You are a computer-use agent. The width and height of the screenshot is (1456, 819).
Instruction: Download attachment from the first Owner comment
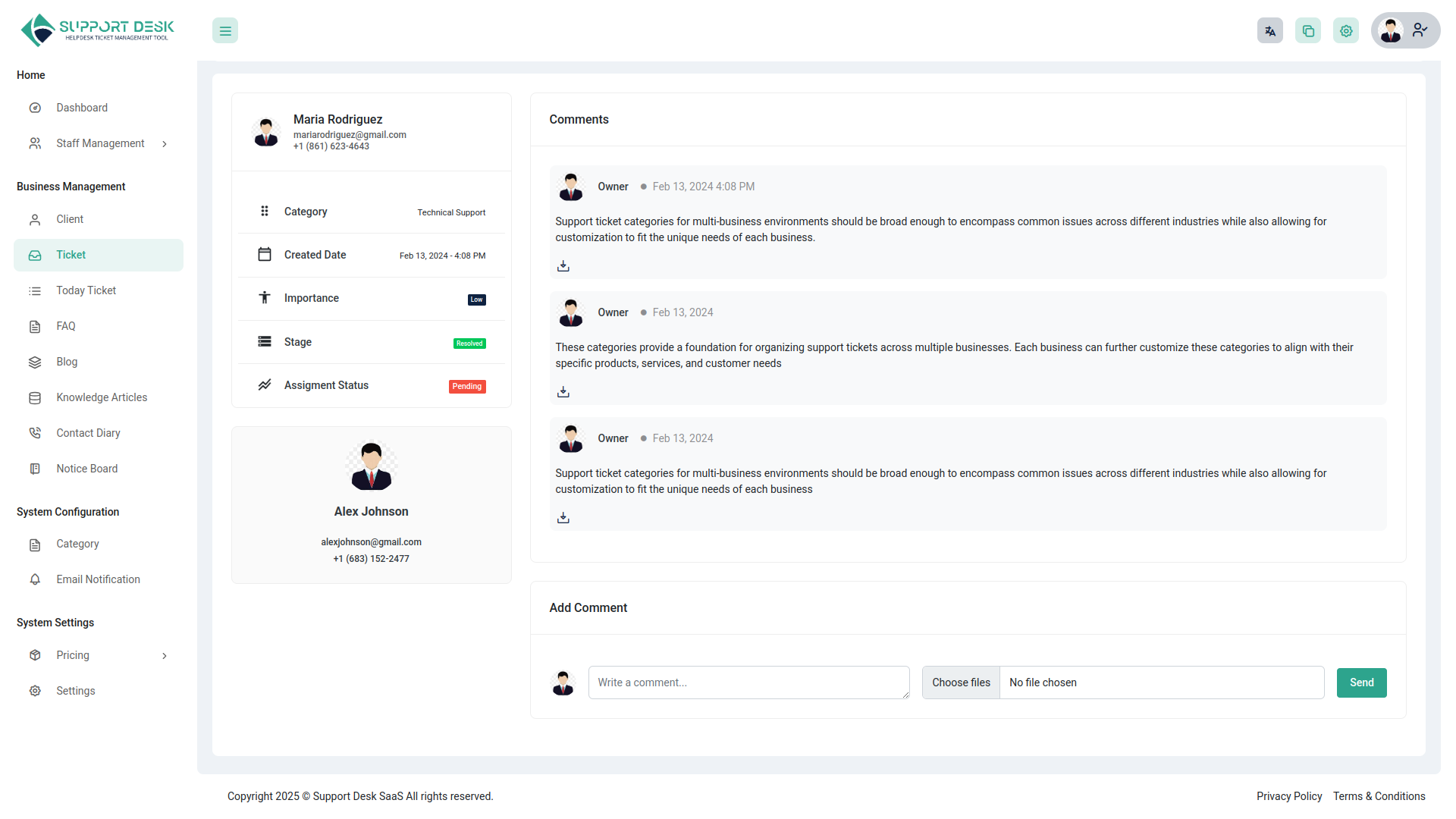[x=563, y=265]
